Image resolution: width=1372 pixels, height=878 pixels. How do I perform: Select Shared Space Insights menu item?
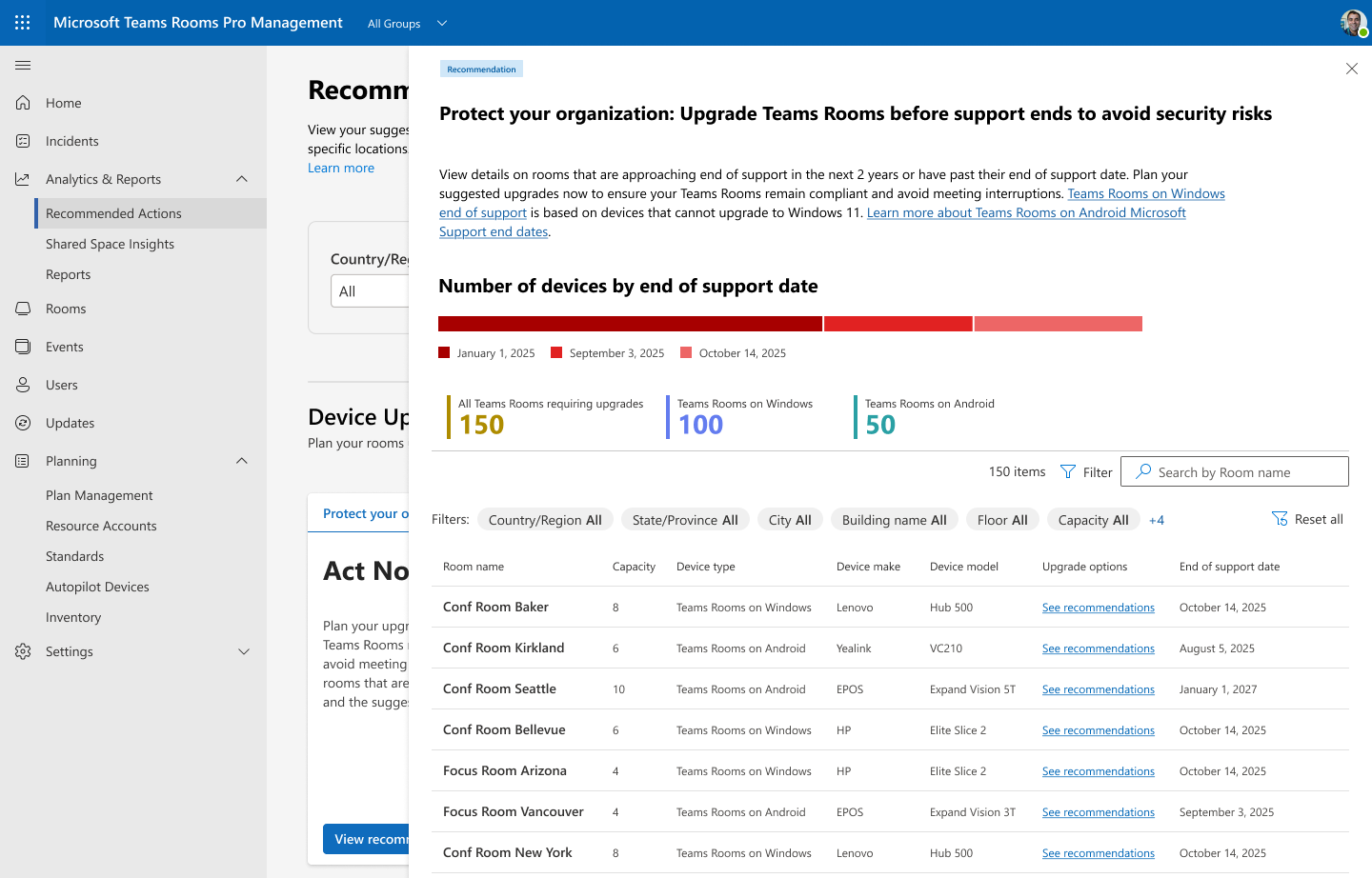coord(110,244)
